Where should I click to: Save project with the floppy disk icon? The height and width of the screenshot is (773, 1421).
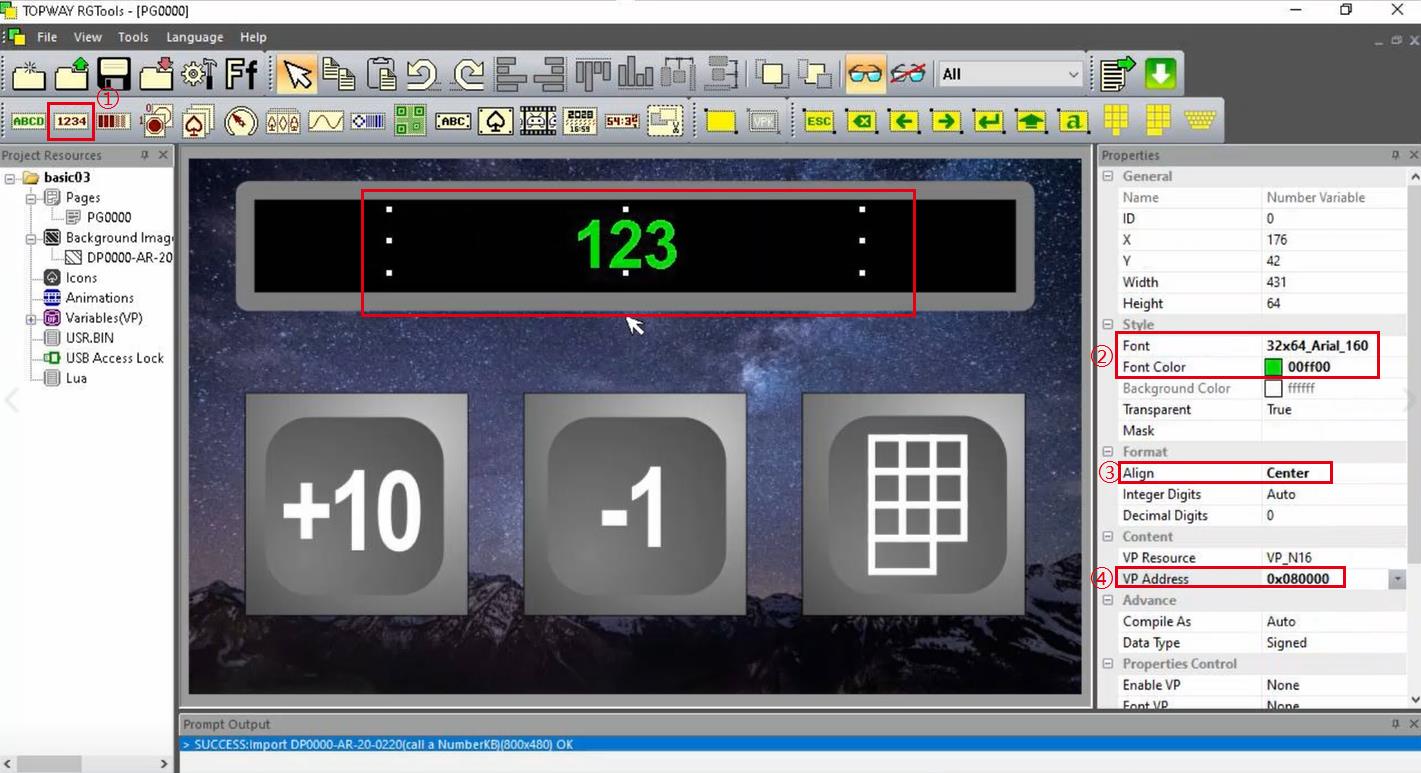(115, 74)
